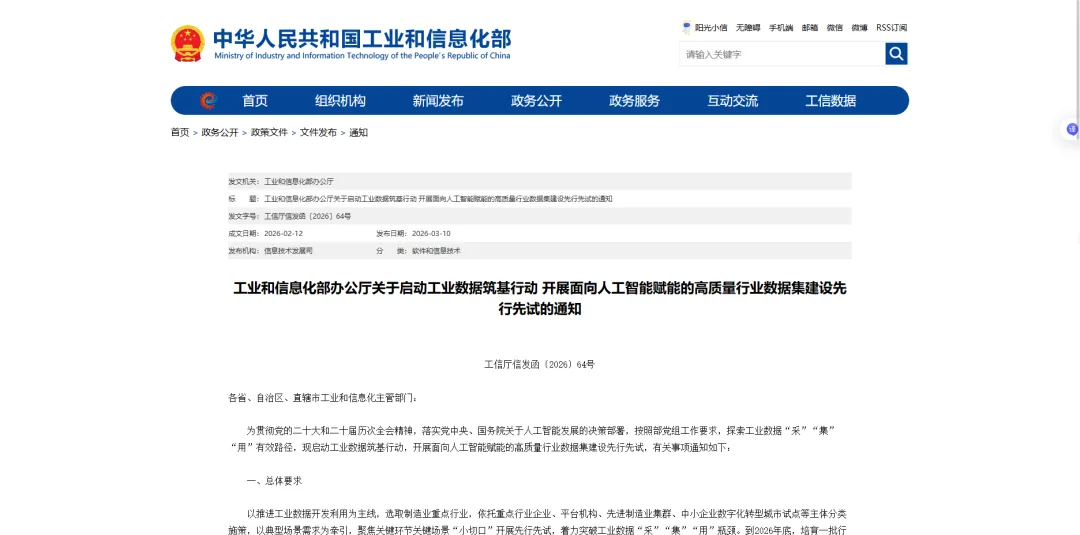
Task: Open the 微博 link
Action: [860, 28]
